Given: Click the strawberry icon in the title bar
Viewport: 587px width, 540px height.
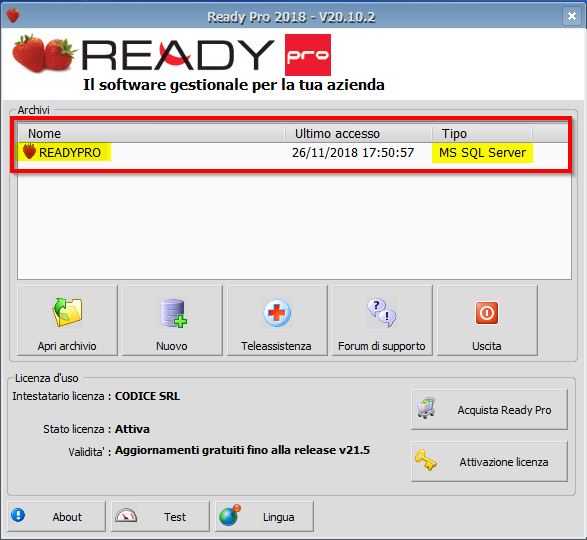Looking at the screenshot, I should coord(13,15).
